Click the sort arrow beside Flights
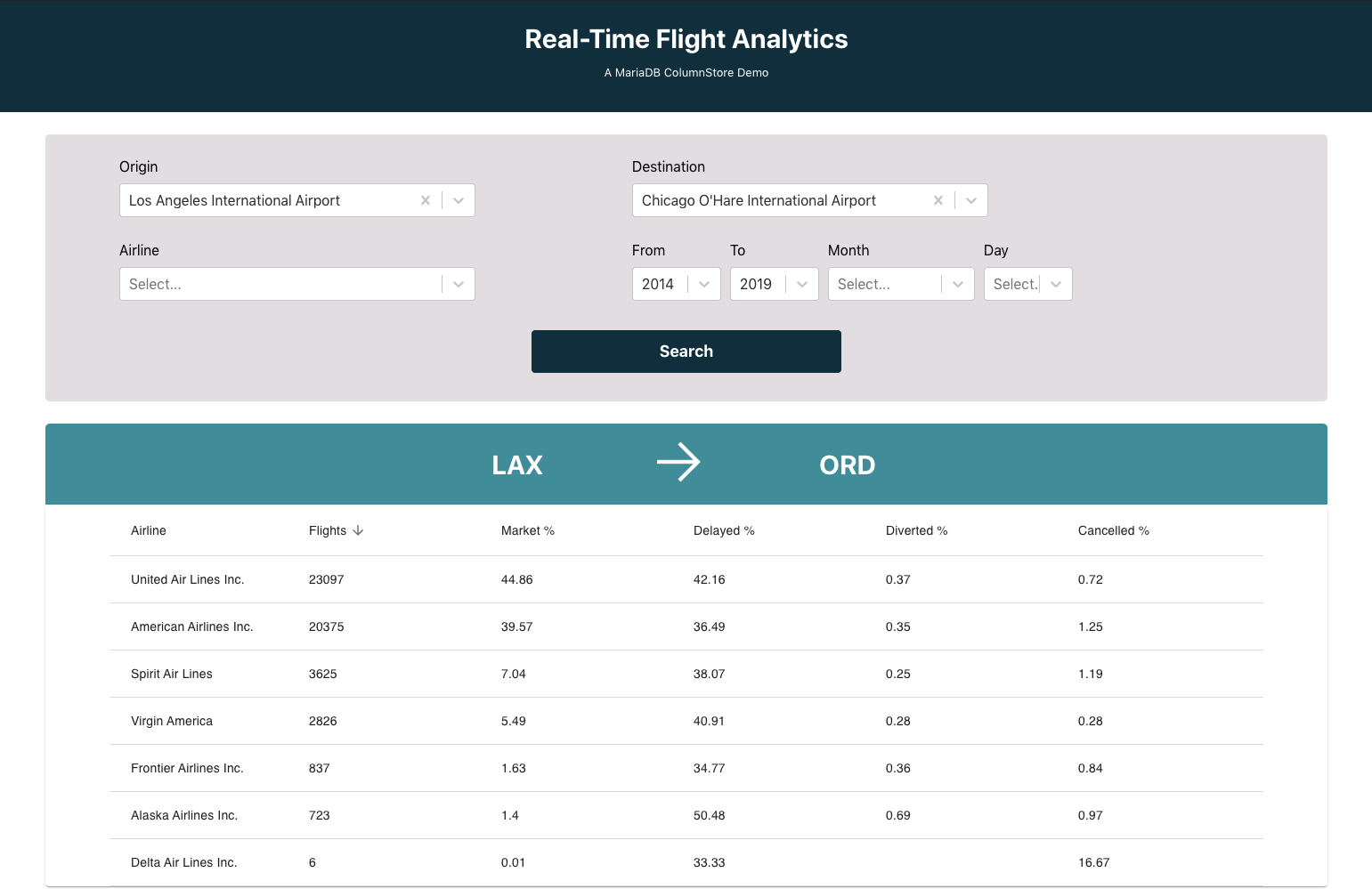Screen dimensions: 1372x889 359,530
